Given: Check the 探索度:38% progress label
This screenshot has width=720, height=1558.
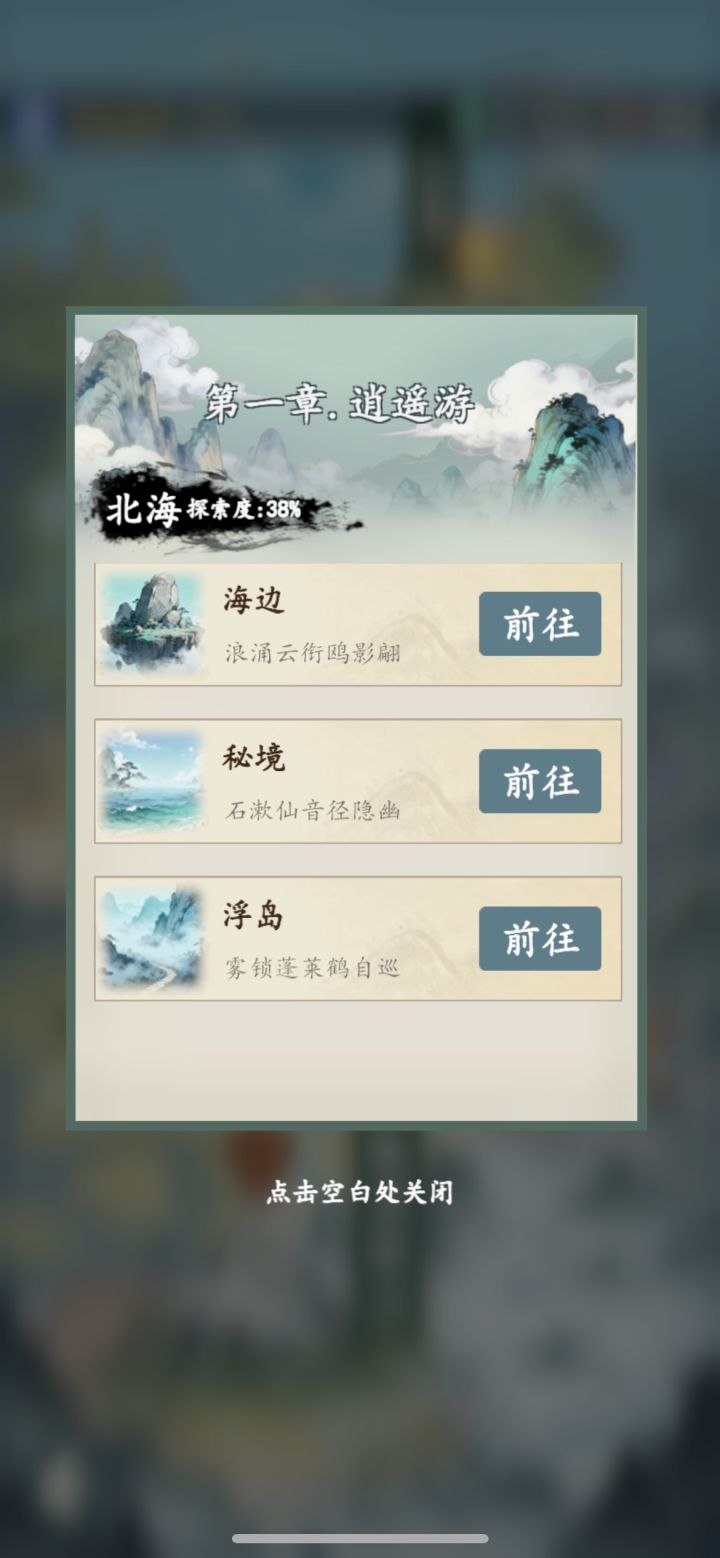Looking at the screenshot, I should point(244,510).
